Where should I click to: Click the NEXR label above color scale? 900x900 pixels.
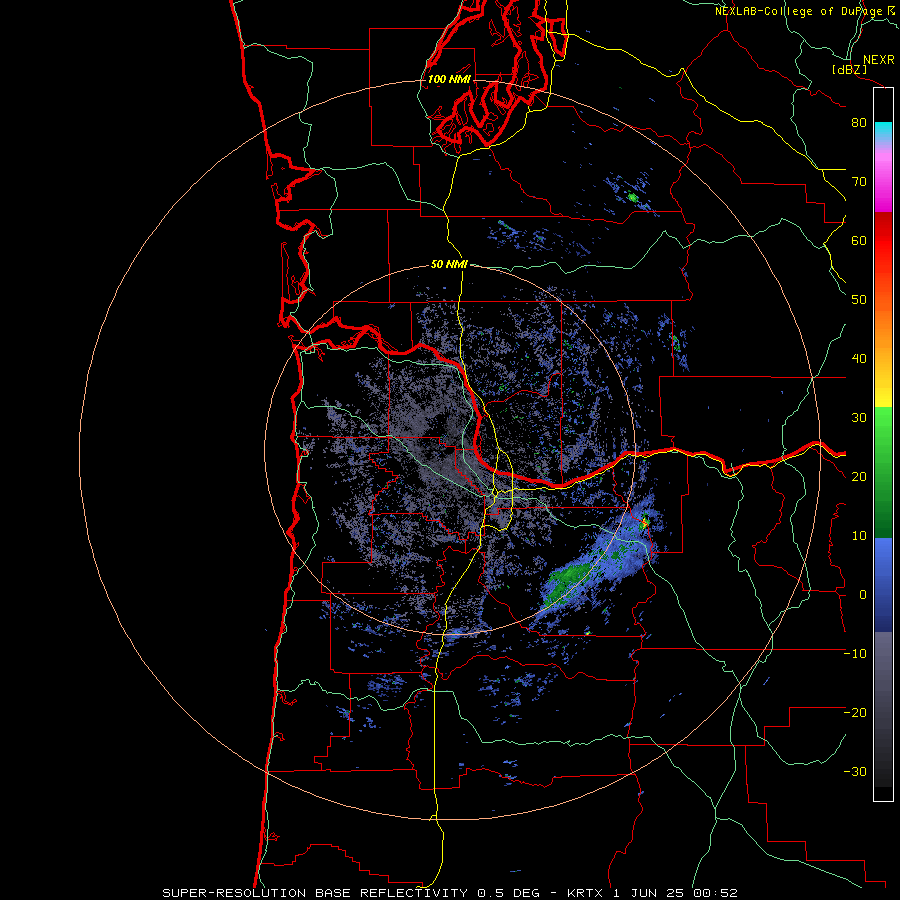click(x=879, y=60)
